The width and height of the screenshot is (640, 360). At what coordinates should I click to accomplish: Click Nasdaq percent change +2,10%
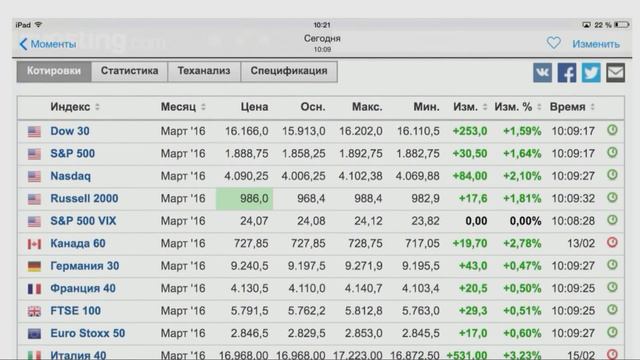pyautogui.click(x=522, y=176)
